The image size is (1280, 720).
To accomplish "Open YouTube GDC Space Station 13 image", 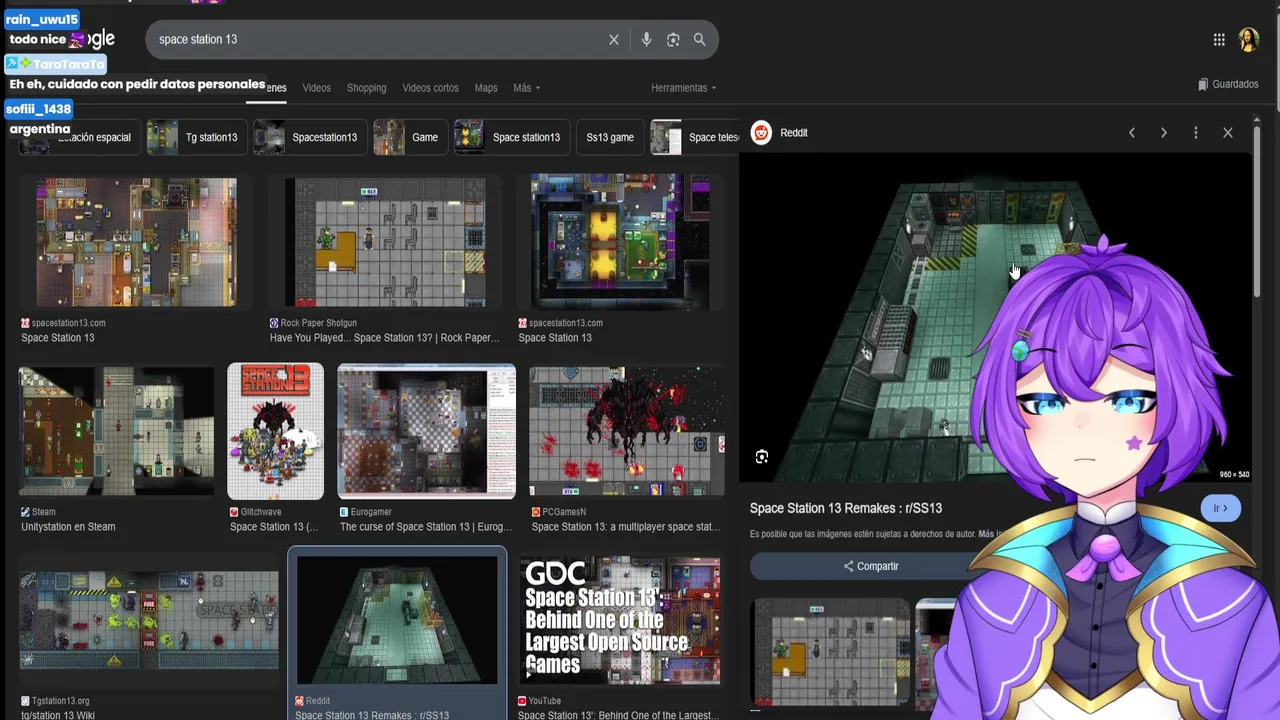I will [x=620, y=620].
